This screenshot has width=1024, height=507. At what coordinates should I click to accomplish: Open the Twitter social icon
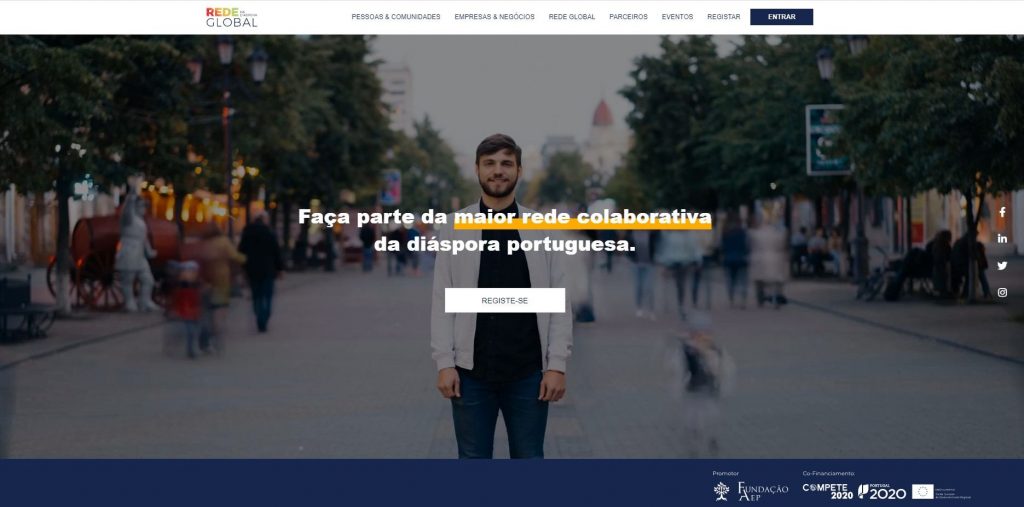[x=1002, y=266]
